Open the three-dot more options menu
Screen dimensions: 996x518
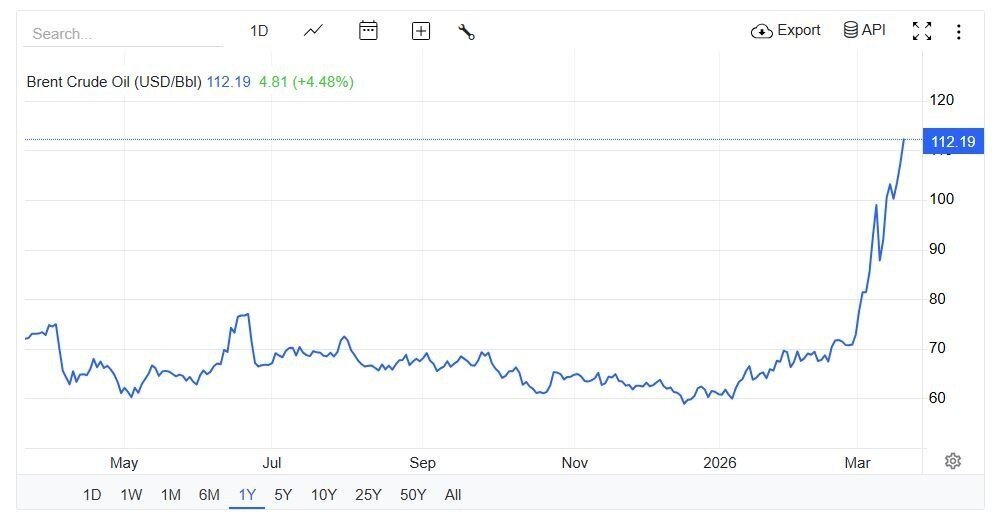pyautogui.click(x=959, y=31)
